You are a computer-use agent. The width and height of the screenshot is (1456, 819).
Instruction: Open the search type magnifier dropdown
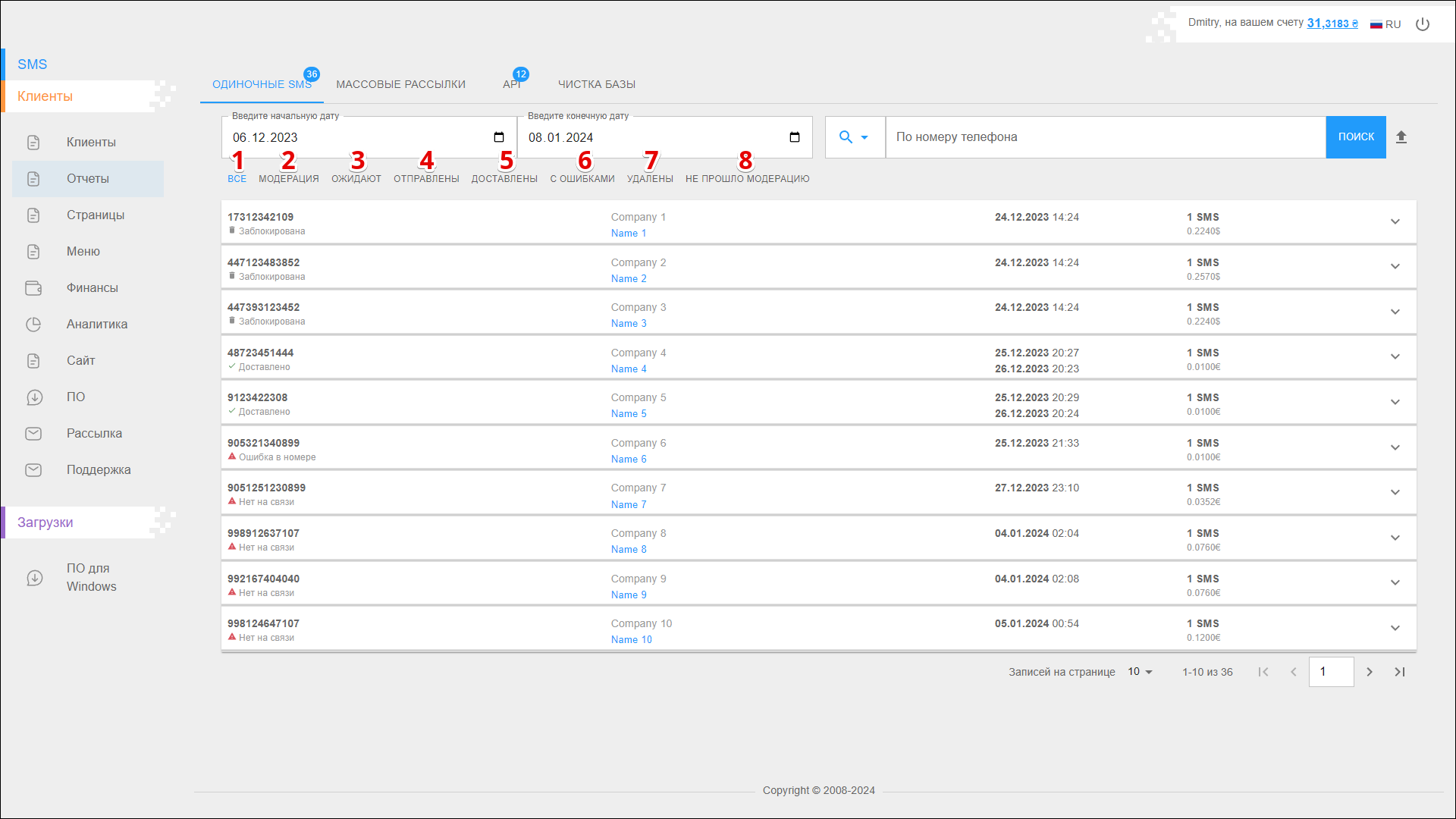click(854, 137)
